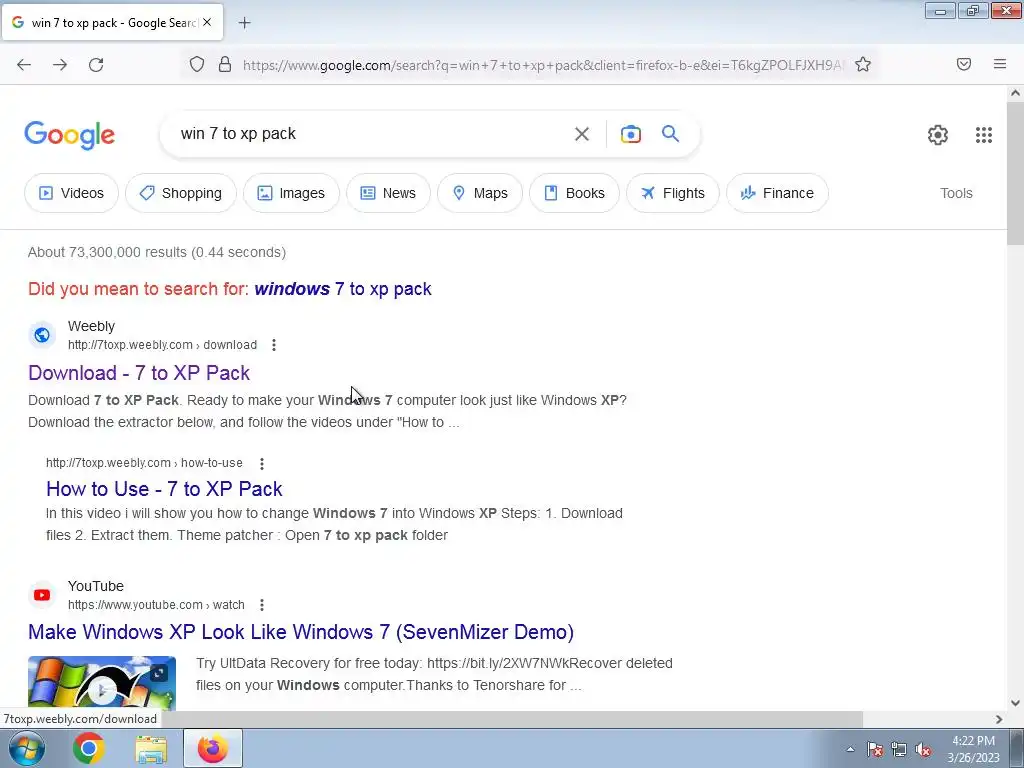Click the horizontal scrollbar right arrow
Screen dimensions: 1024x768
999,719
